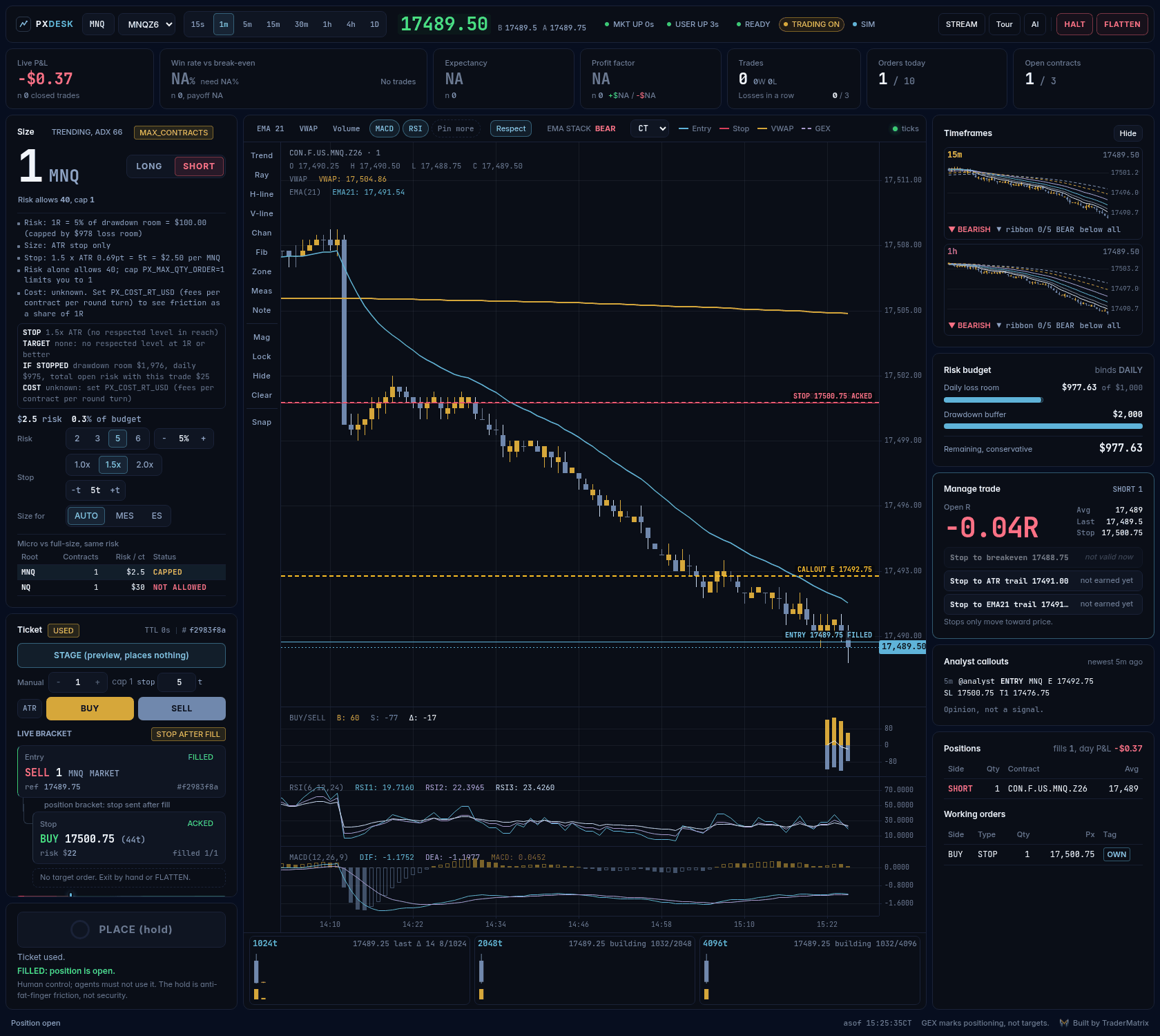Hold the PLACE (hold) button
1160x1036 pixels.
122,930
